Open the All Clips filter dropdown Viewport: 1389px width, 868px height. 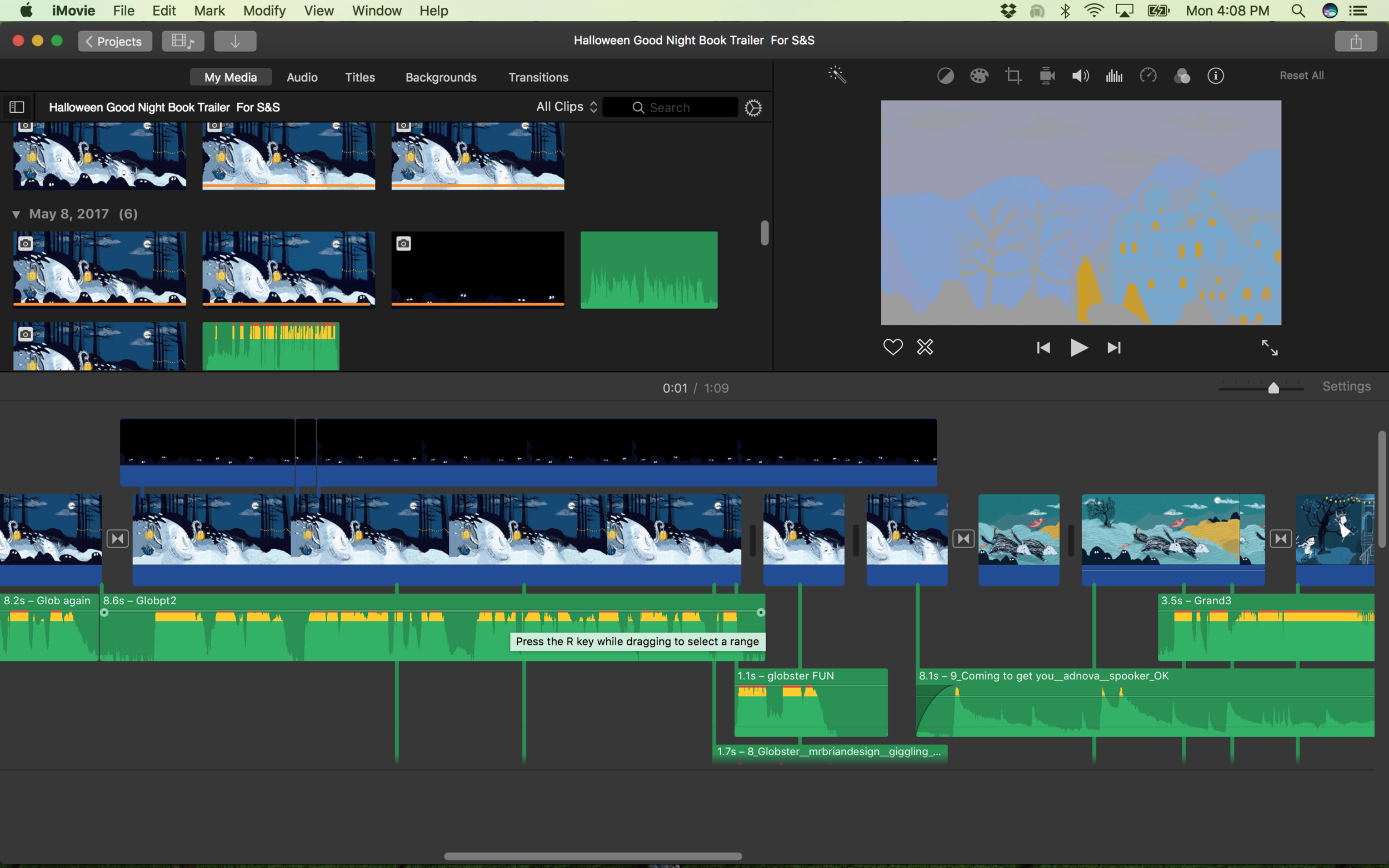tap(567, 107)
